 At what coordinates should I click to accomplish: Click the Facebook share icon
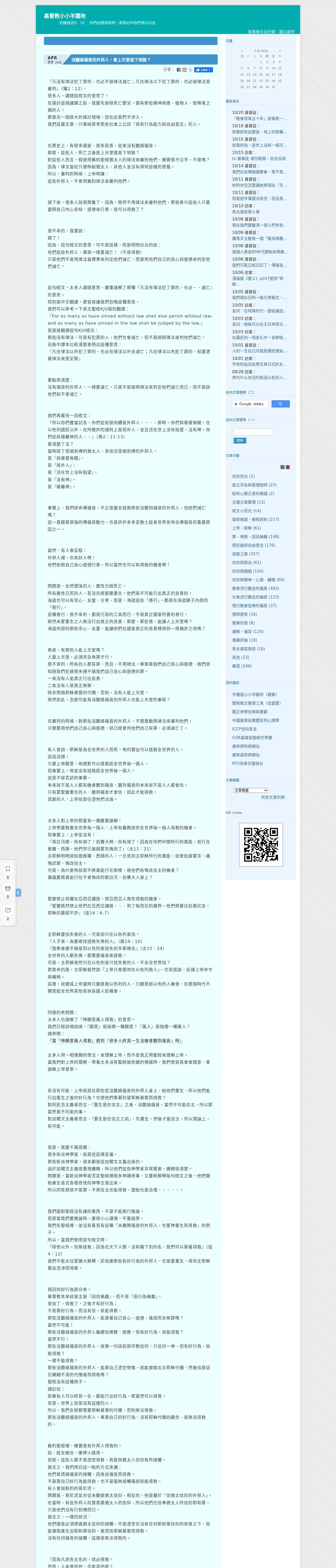(179, 70)
